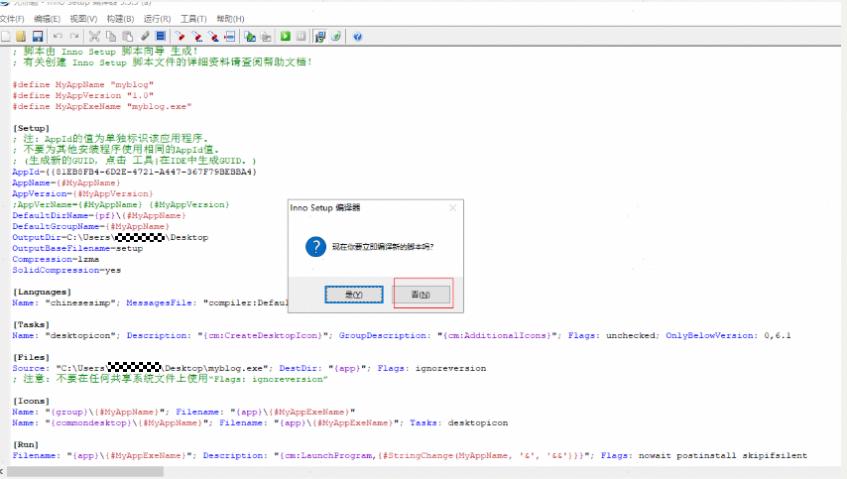Select all with the blue lines icon

point(160,37)
